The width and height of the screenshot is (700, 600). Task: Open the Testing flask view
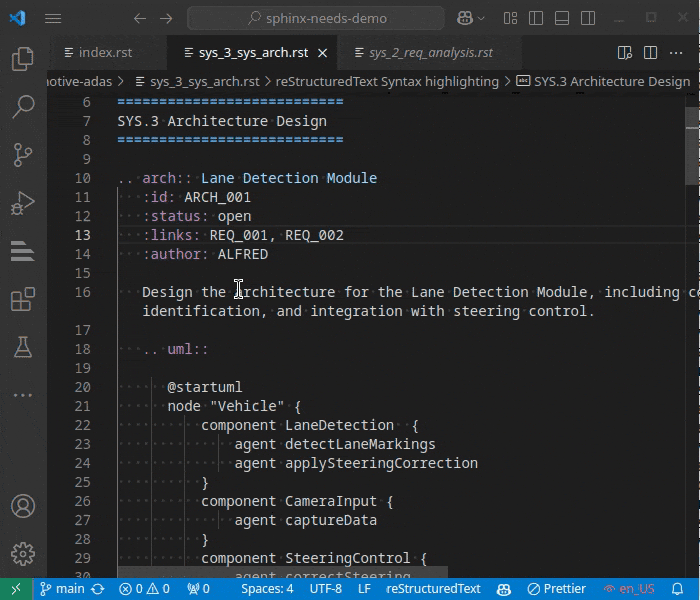tap(23, 347)
